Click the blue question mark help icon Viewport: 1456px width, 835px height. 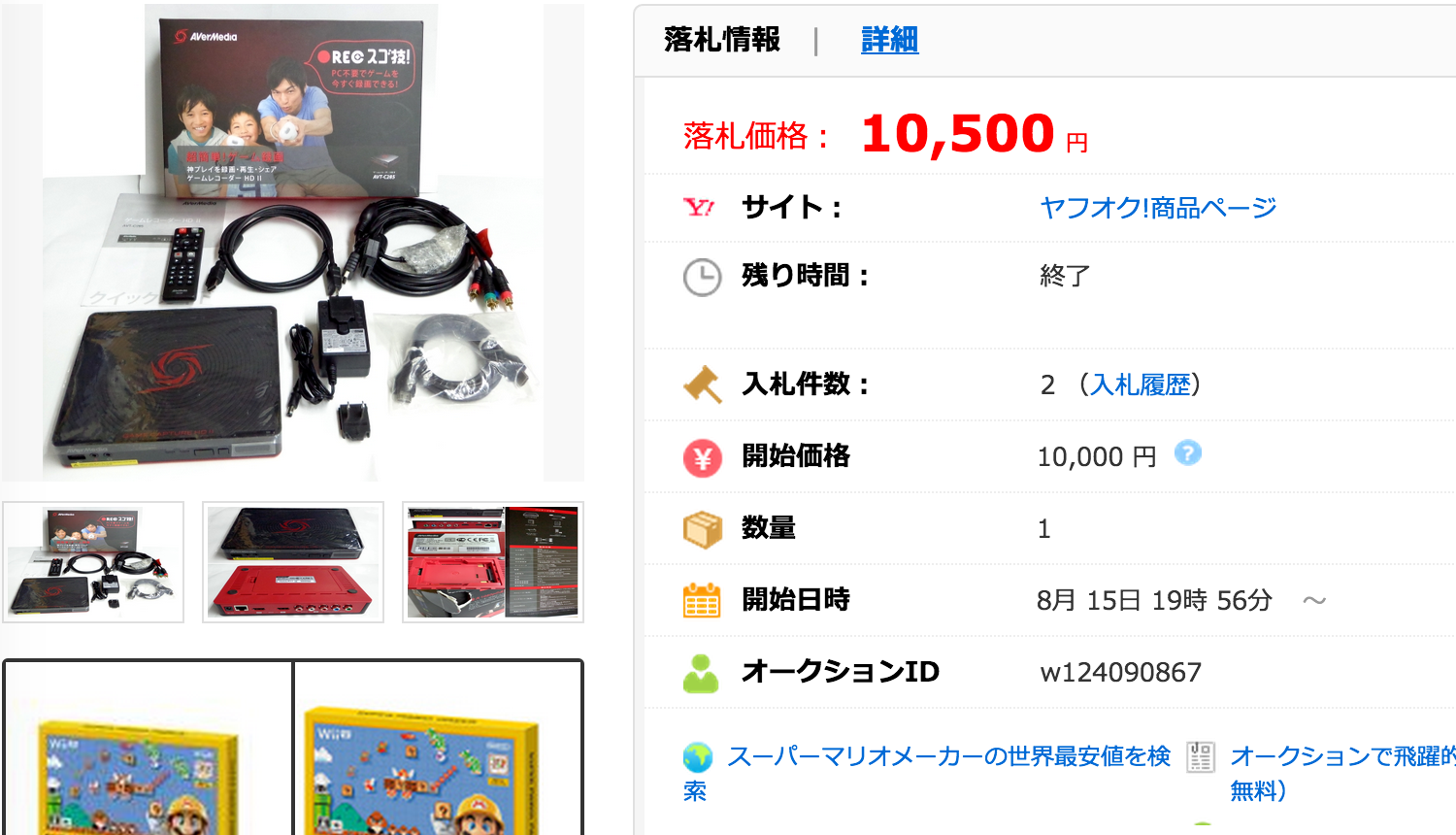pos(1188,452)
